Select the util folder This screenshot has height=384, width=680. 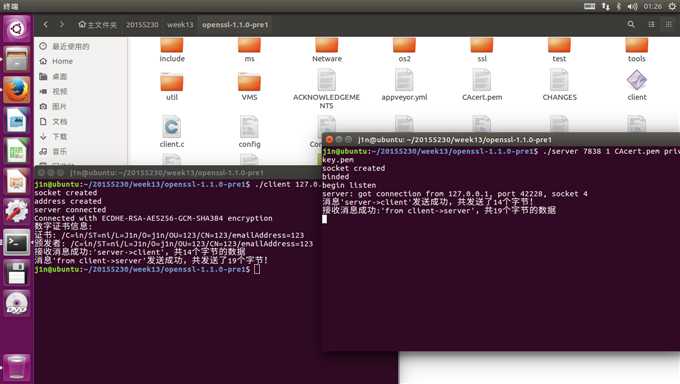(172, 86)
